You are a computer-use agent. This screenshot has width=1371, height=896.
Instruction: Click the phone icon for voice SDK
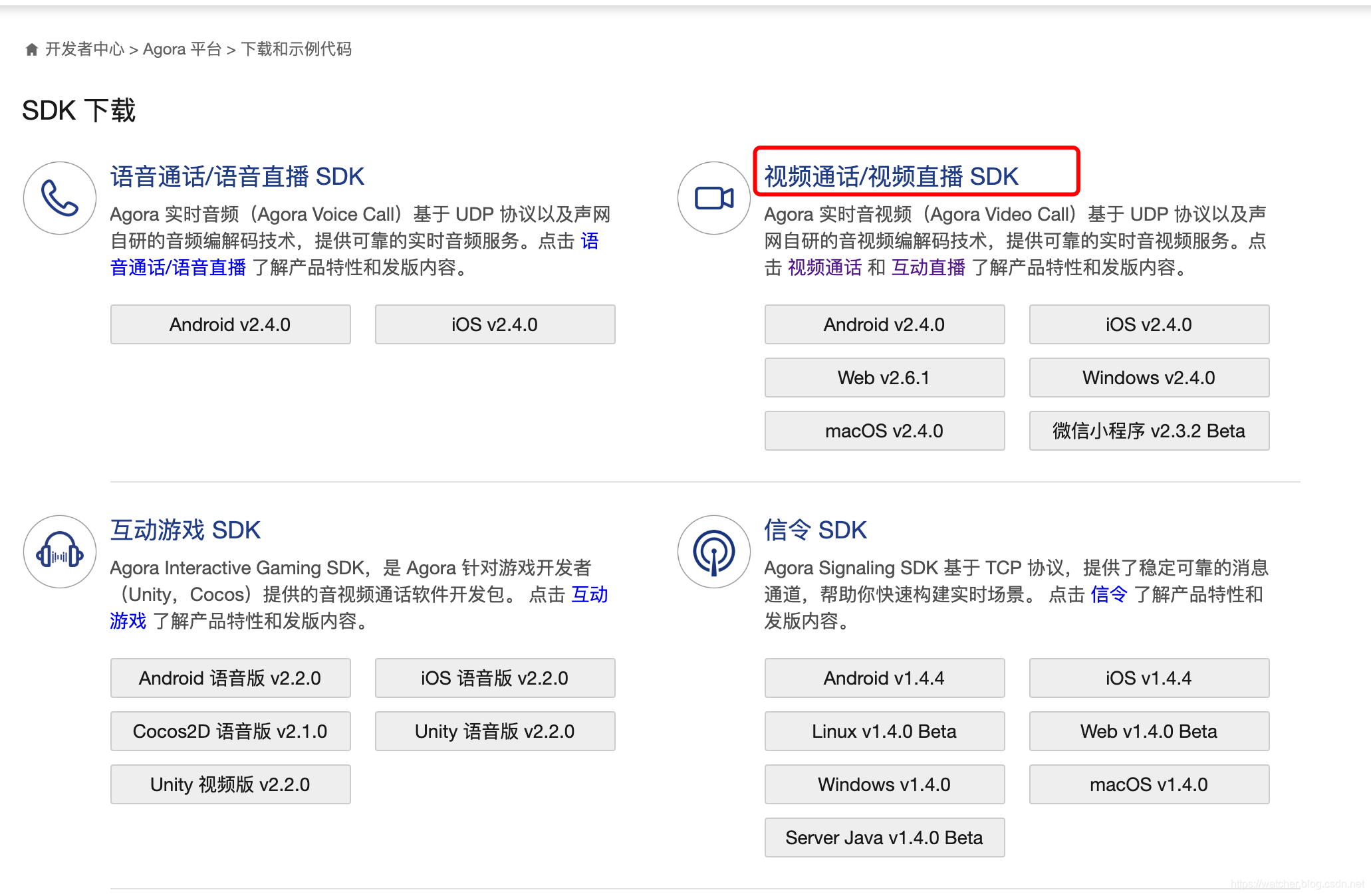click(60, 198)
